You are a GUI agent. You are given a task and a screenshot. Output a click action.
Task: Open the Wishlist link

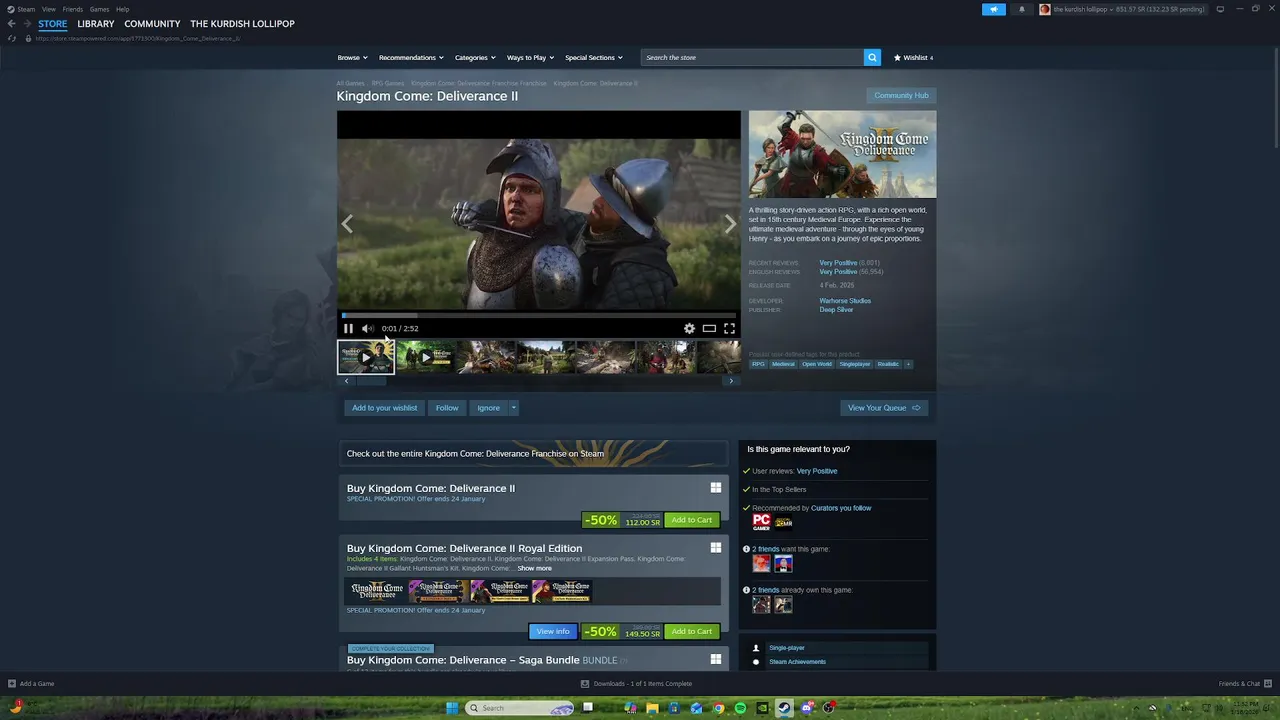(x=913, y=57)
